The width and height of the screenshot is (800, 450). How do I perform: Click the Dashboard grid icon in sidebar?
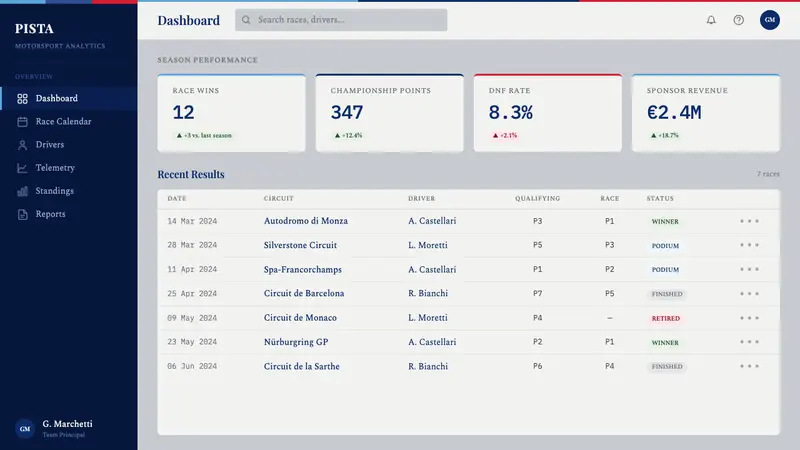coord(22,98)
